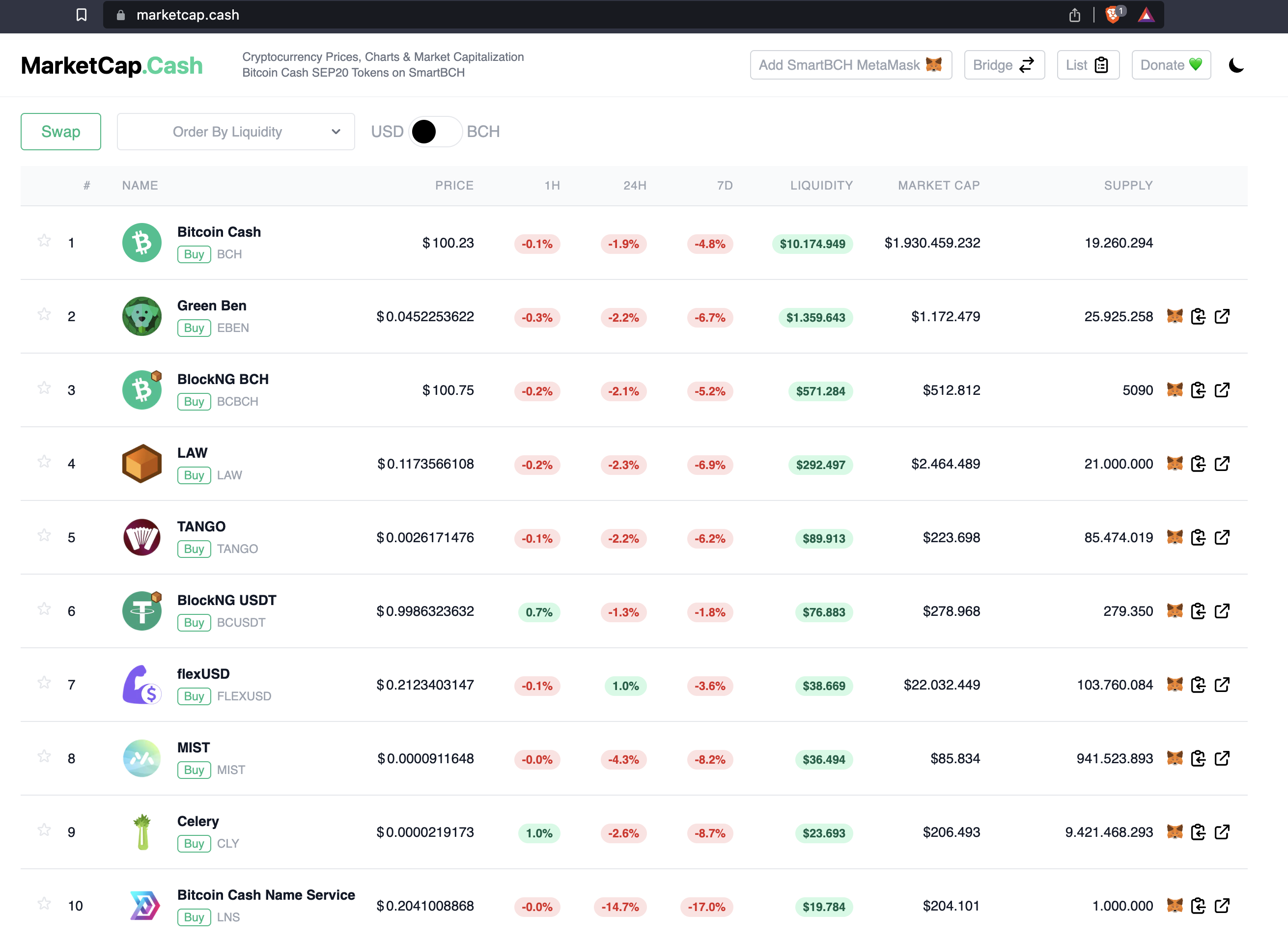
Task: Sort by the Supply column header
Action: [1128, 186]
